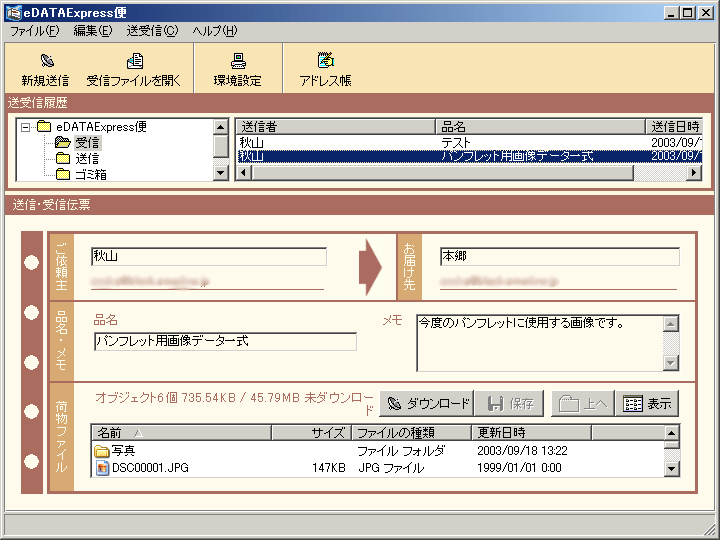This screenshot has width=720, height=540.
Task: Select the ゴミ箱 tree item label
Action: pyautogui.click(x=91, y=174)
